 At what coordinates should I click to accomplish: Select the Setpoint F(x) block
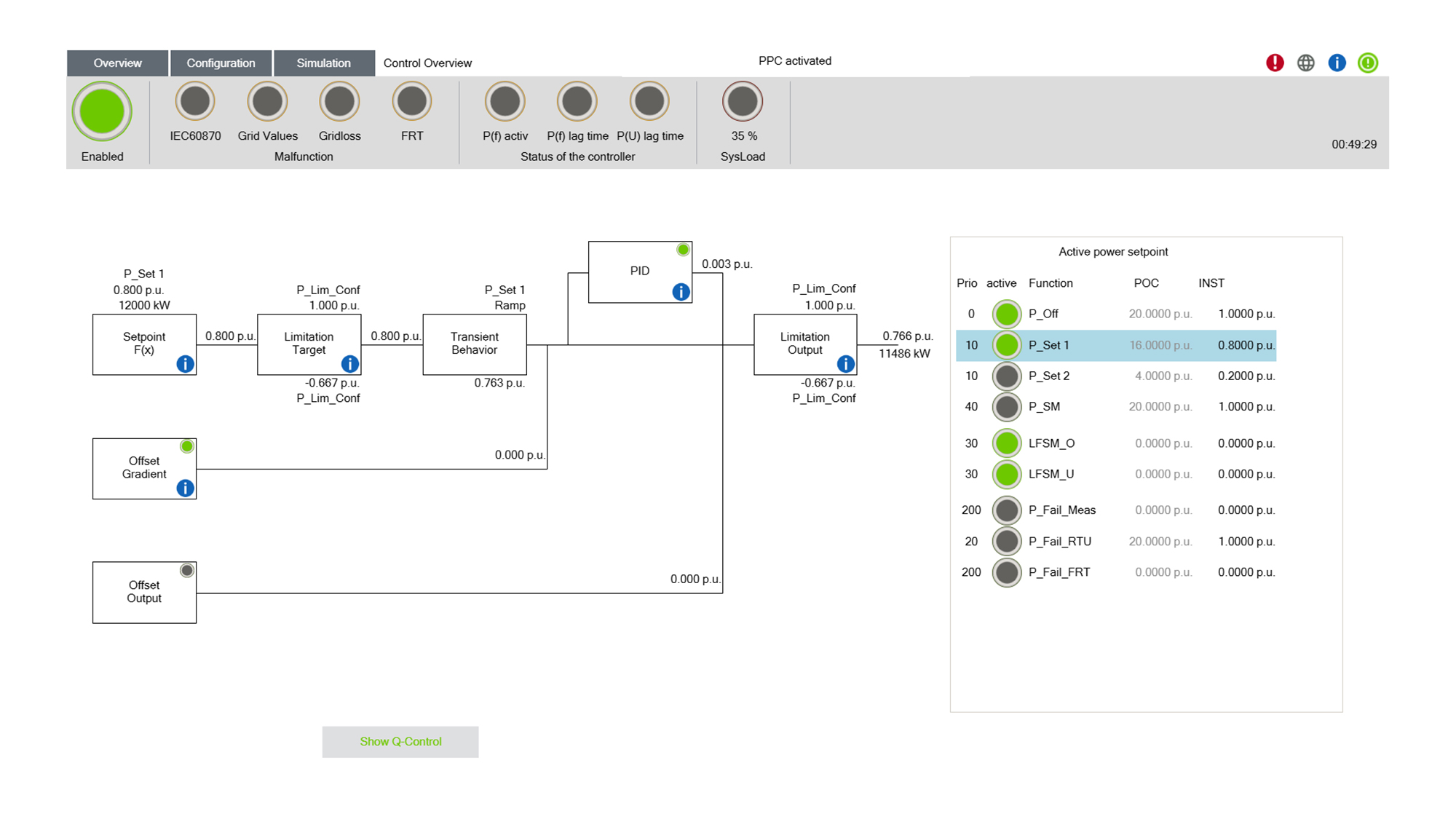144,344
